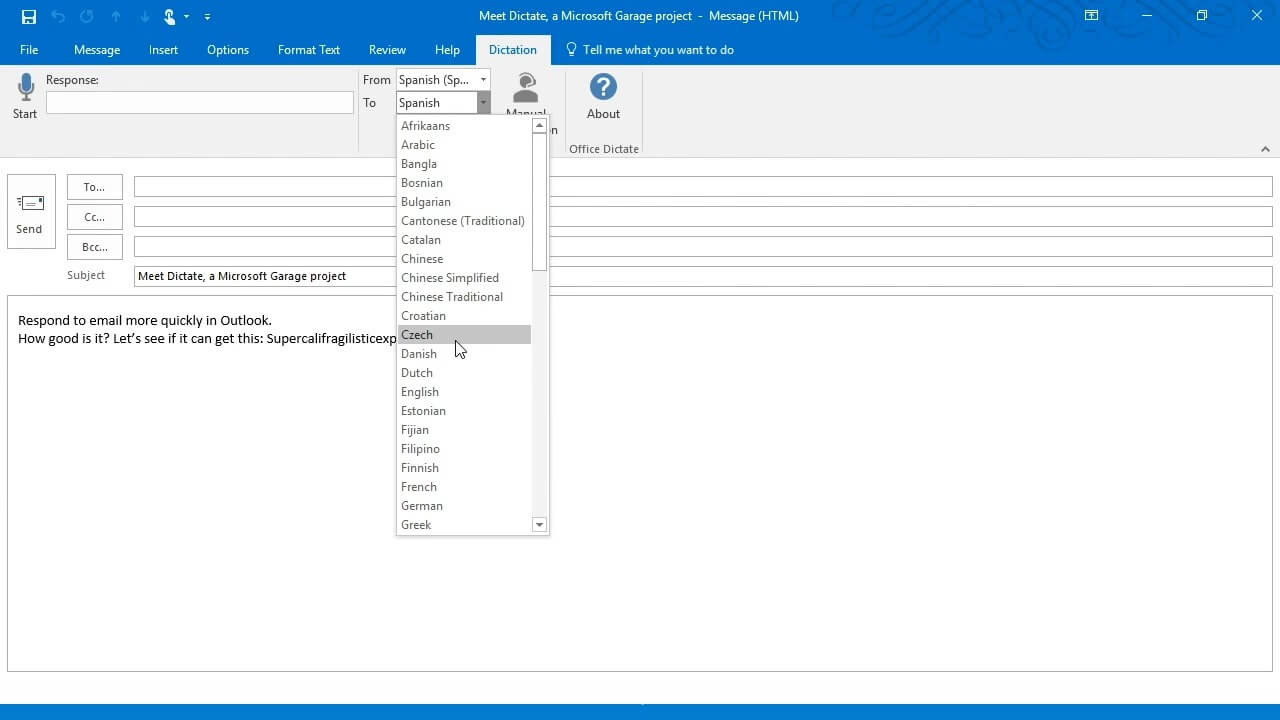
Task: Click the Save icon in quick access toolbar
Action: point(29,16)
